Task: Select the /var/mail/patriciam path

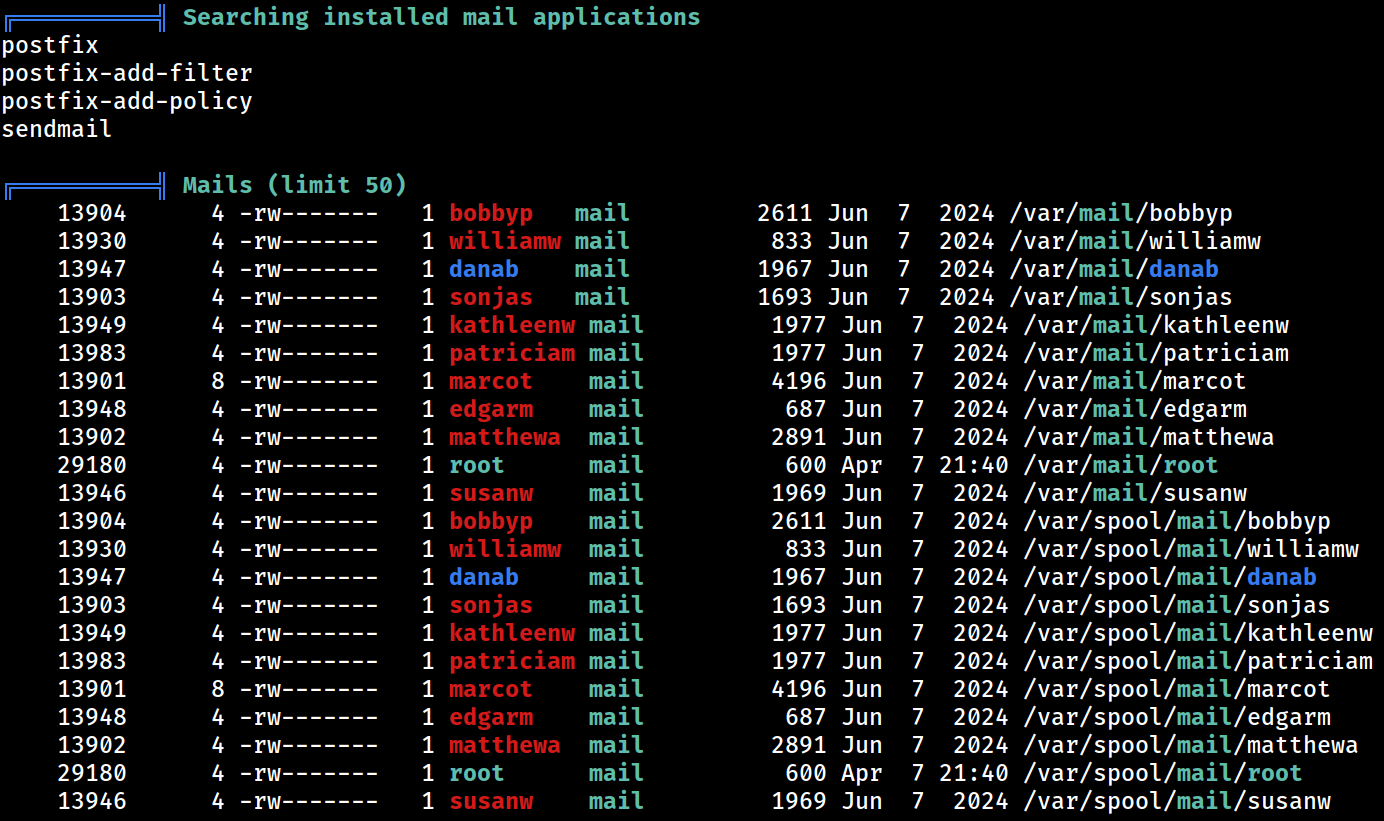Action: 1156,353
